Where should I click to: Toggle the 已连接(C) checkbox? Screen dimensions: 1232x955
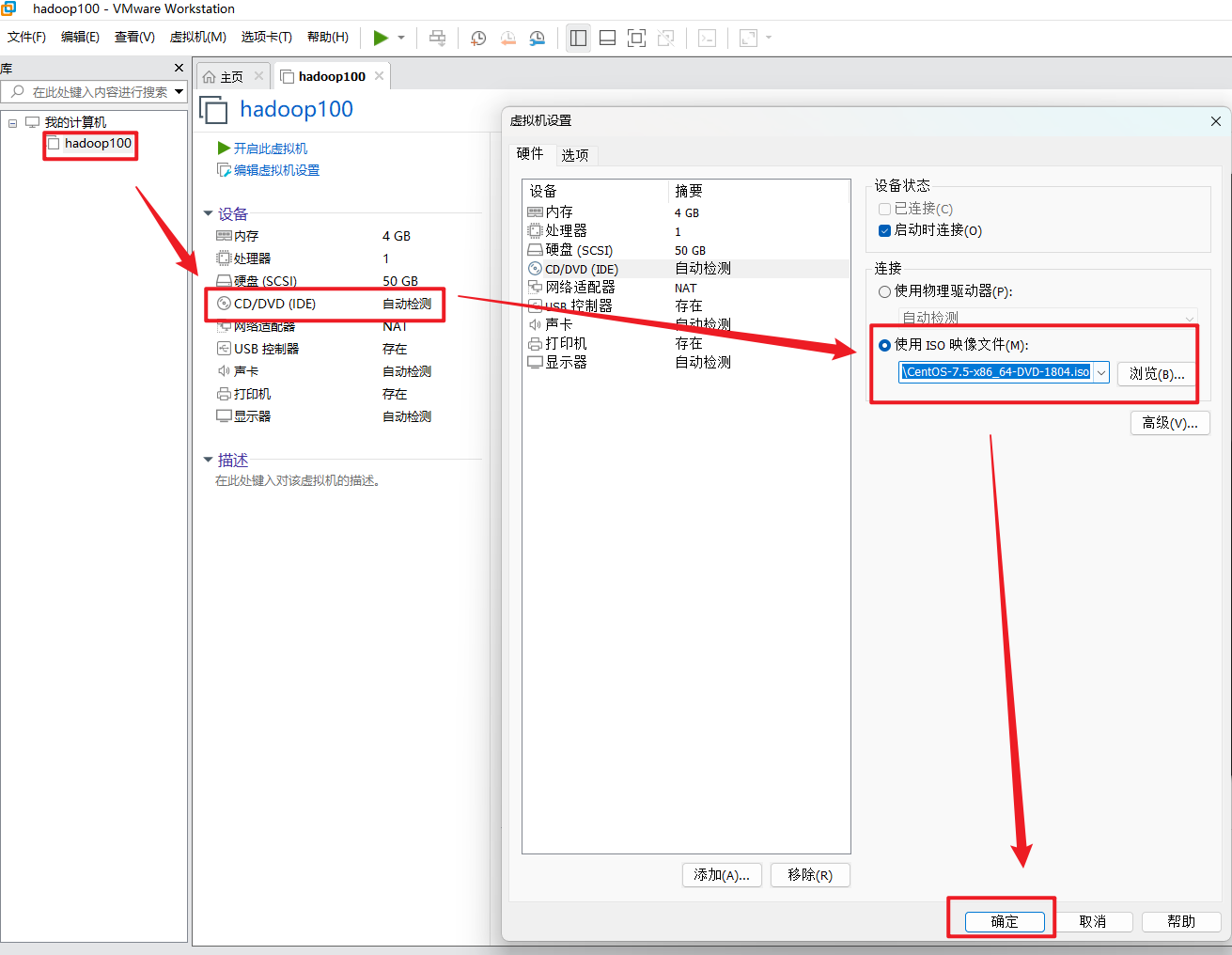pos(884,209)
